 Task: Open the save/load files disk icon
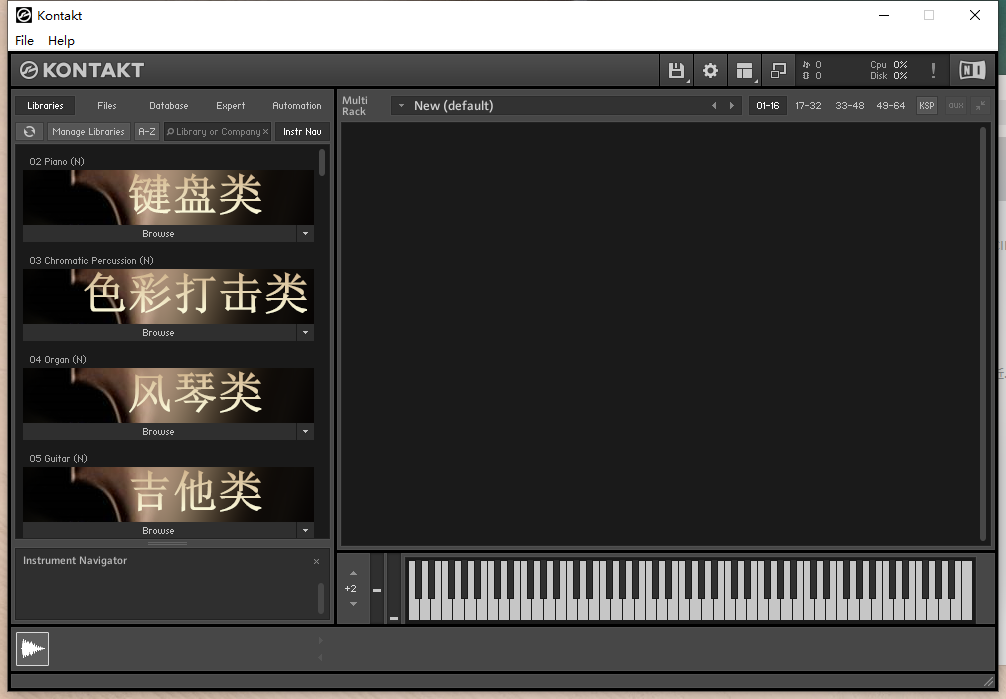pos(676,71)
